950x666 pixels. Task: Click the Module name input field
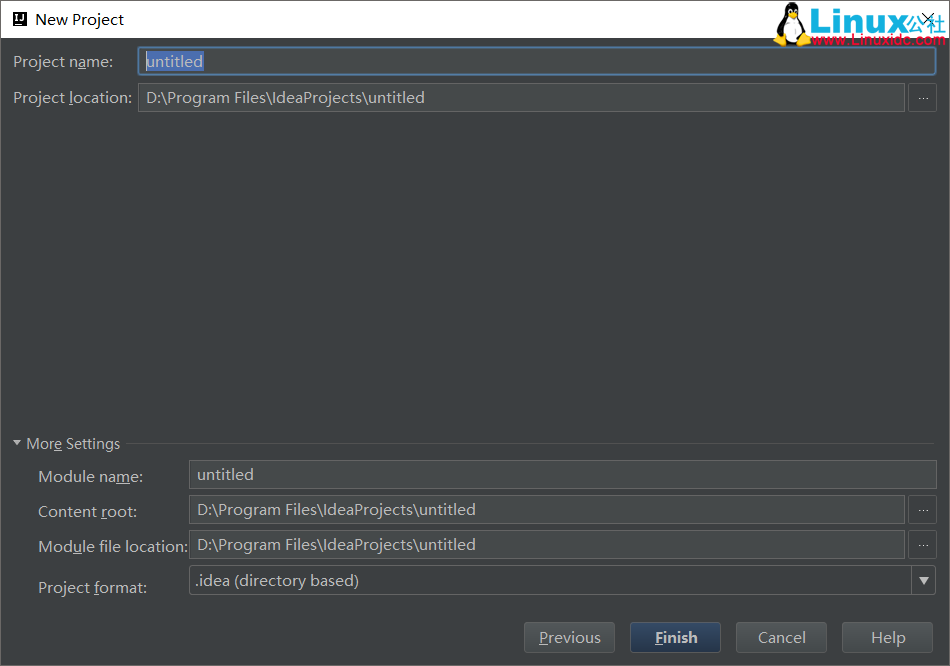click(562, 475)
